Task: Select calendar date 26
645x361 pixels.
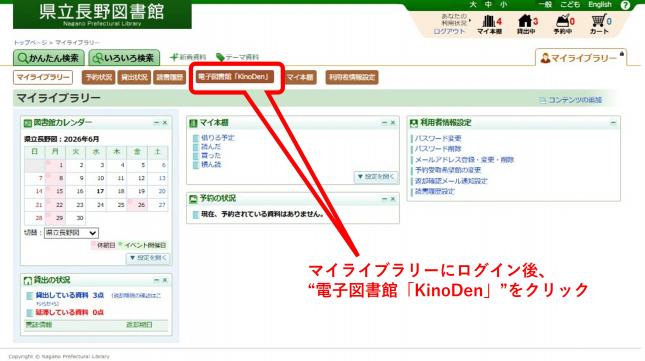Action: pyautogui.click(x=137, y=205)
